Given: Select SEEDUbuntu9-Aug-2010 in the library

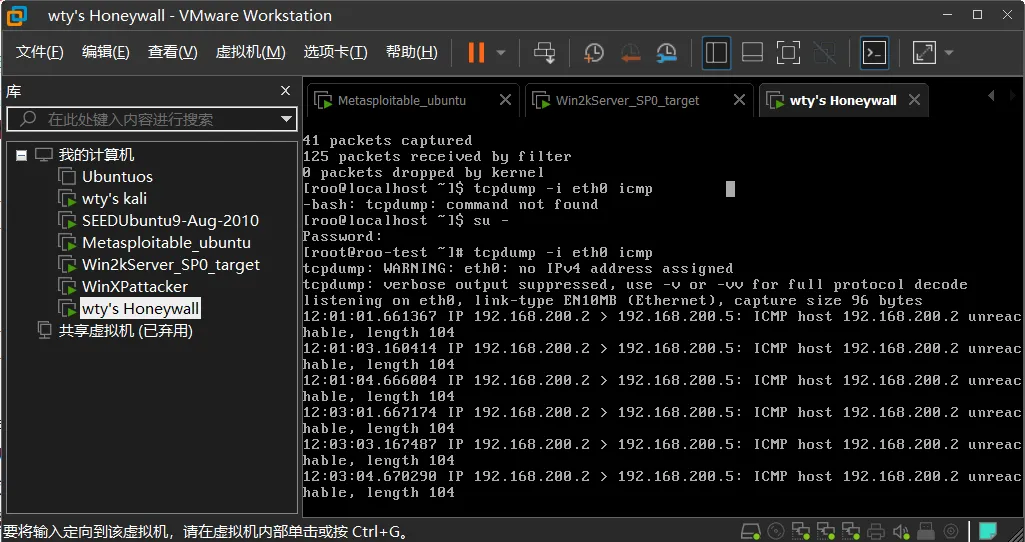Looking at the screenshot, I should (170, 221).
